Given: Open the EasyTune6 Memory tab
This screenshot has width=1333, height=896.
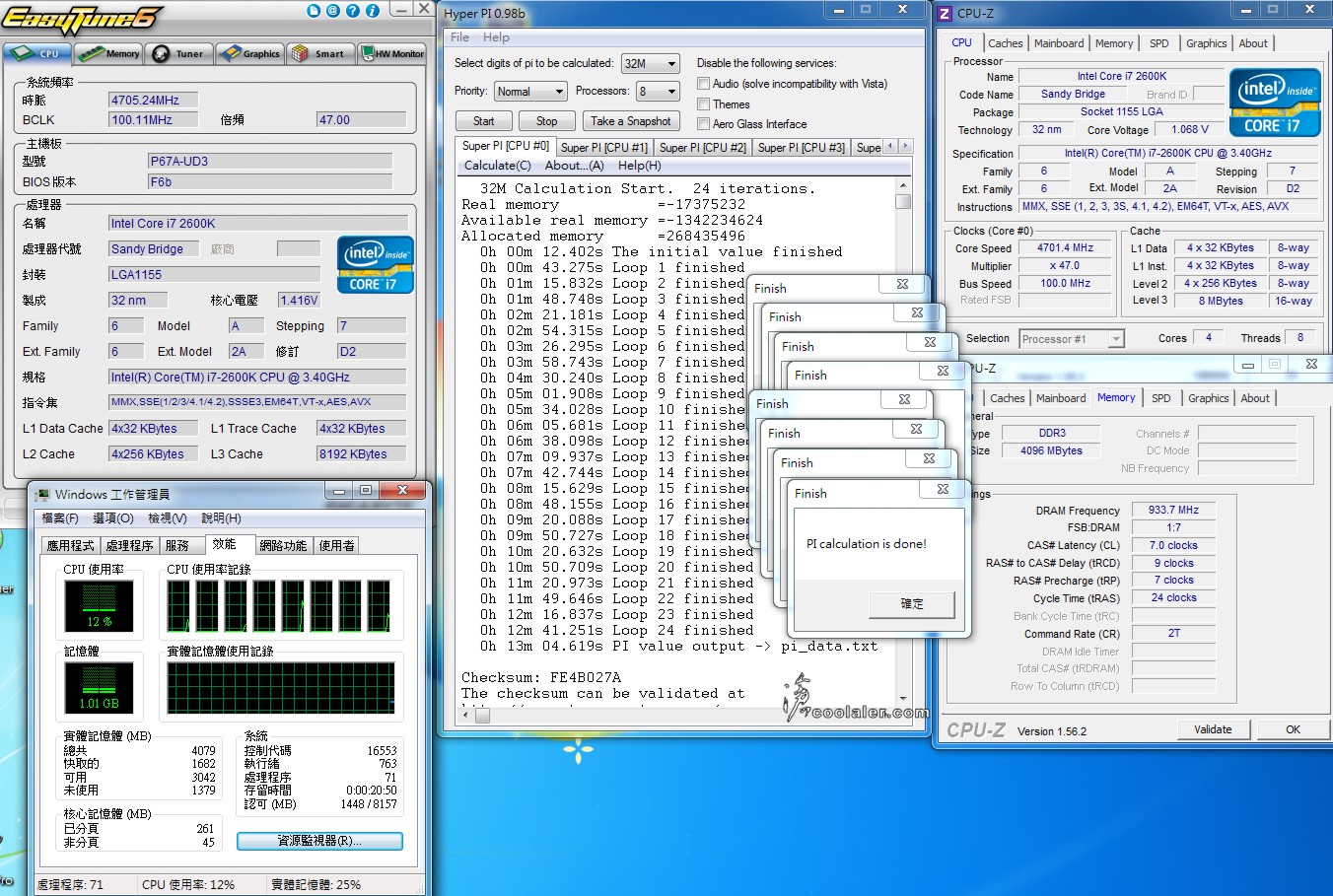Looking at the screenshot, I should 109,53.
